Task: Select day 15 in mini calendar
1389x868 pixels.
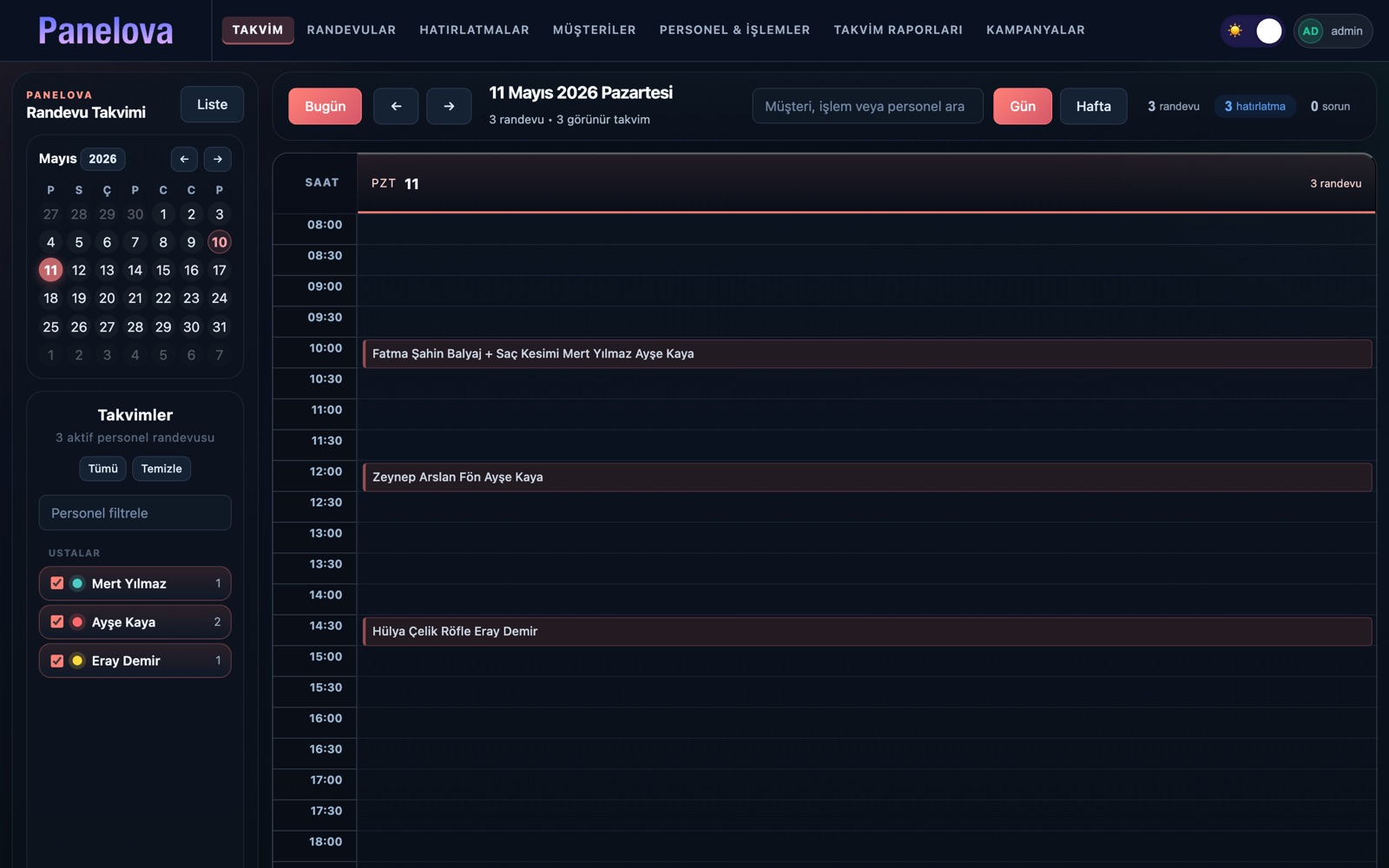Action: point(163,270)
